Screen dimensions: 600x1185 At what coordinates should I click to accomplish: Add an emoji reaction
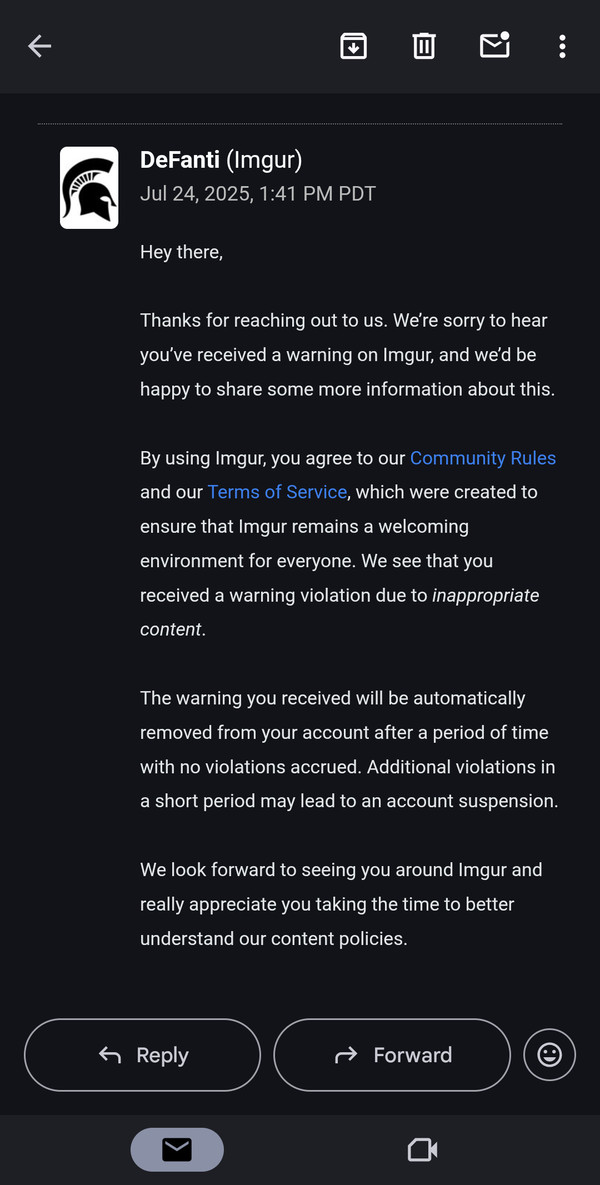tap(549, 1054)
